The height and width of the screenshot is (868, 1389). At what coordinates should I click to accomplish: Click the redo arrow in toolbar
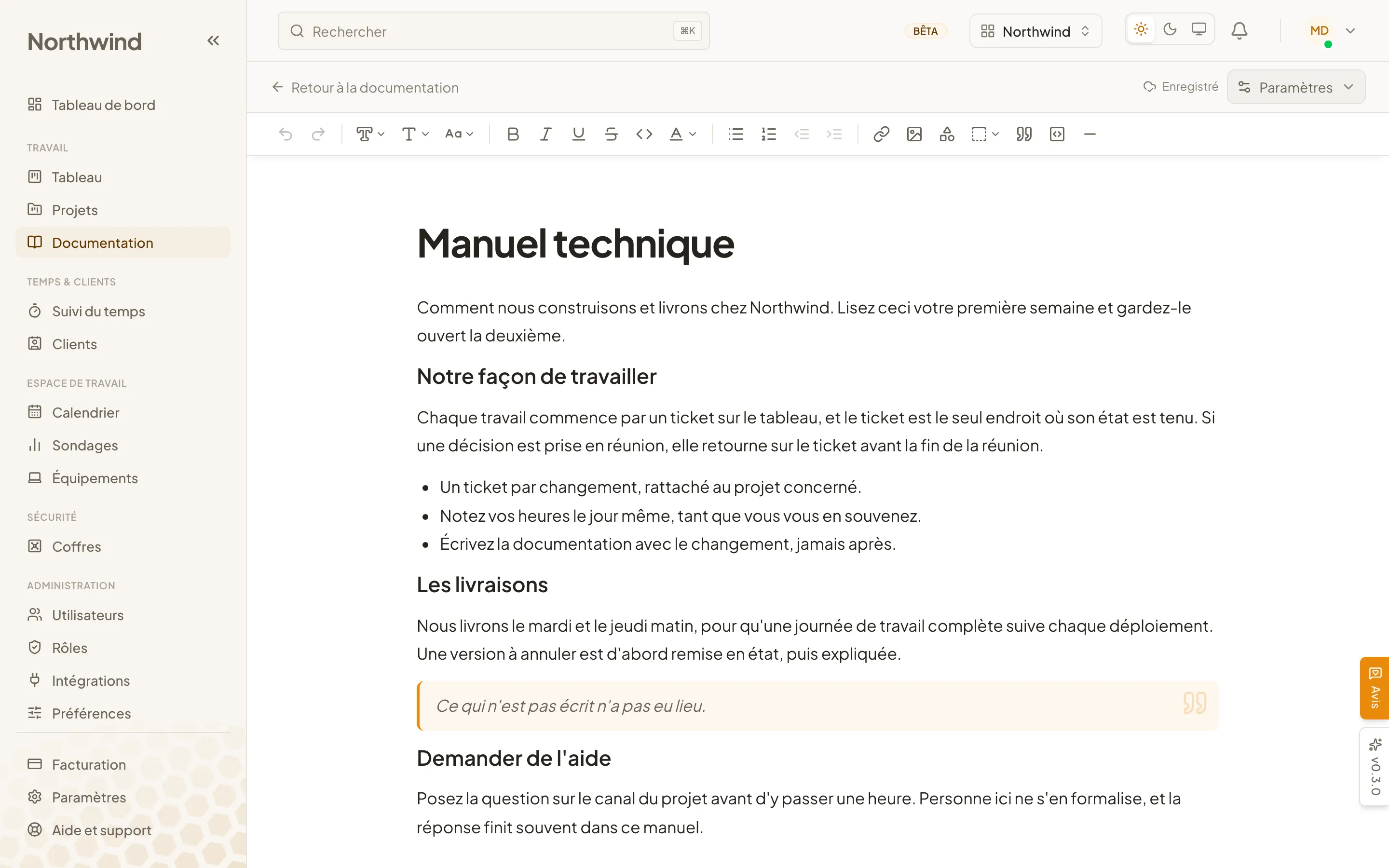pyautogui.click(x=318, y=135)
